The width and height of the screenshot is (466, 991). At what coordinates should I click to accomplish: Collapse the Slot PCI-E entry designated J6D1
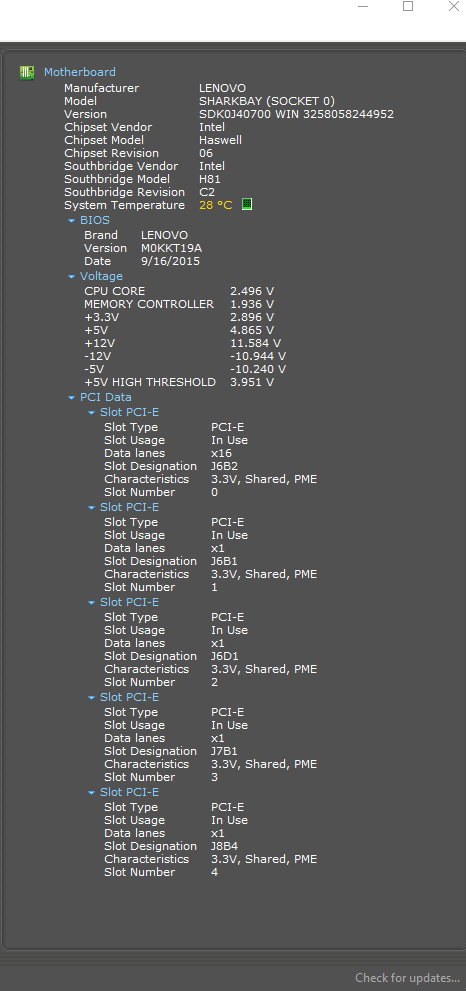pyautogui.click(x=92, y=602)
